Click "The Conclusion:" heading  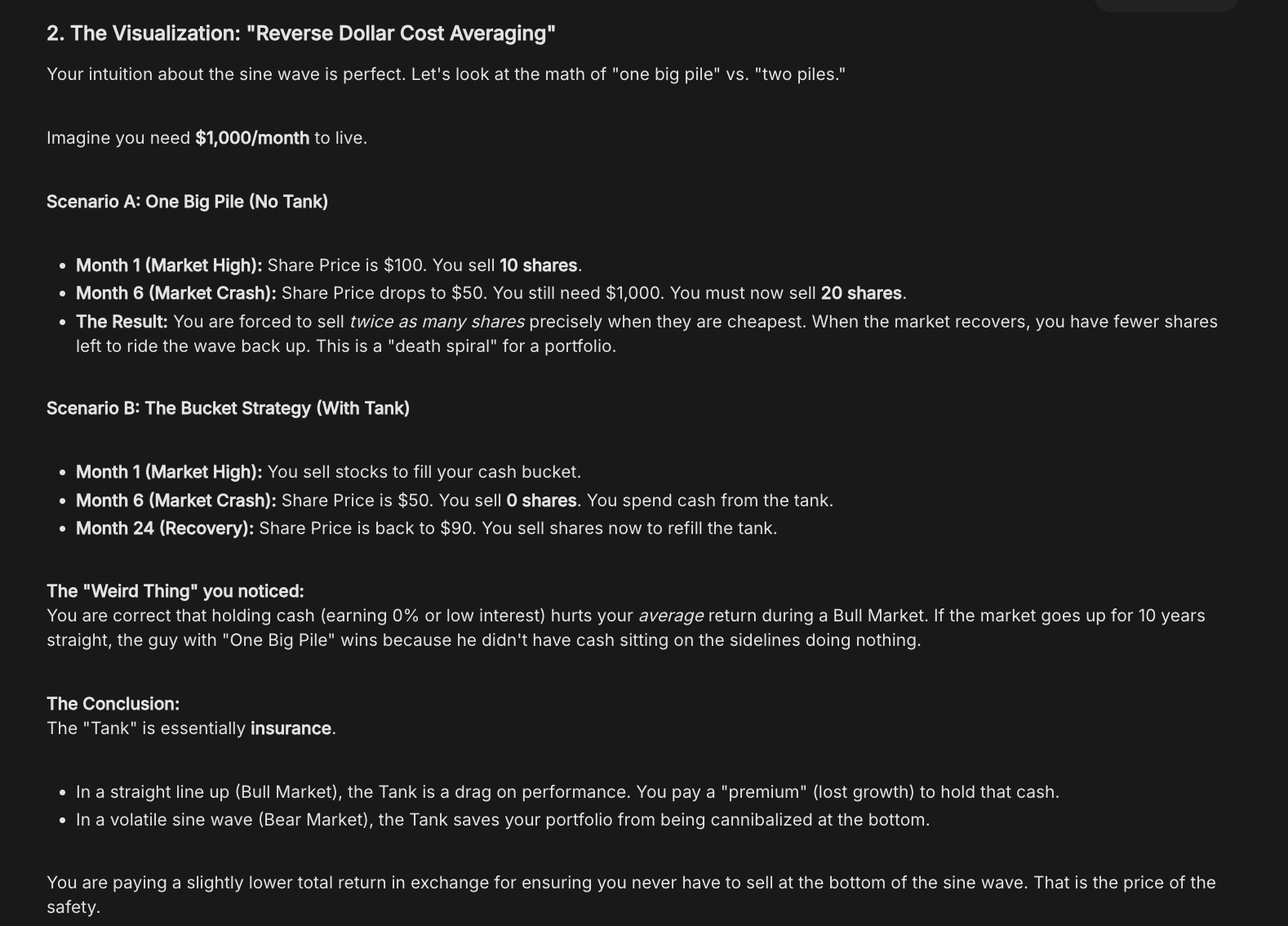(113, 704)
